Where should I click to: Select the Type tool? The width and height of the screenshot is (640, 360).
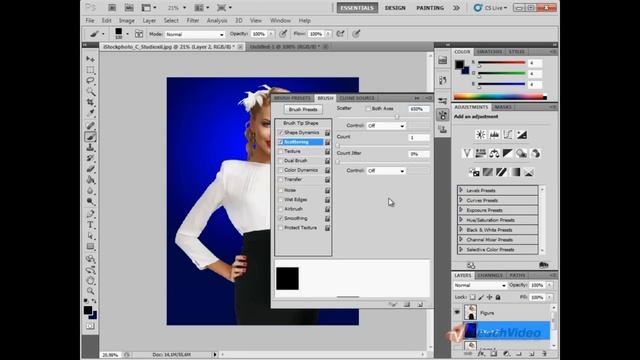pos(90,225)
